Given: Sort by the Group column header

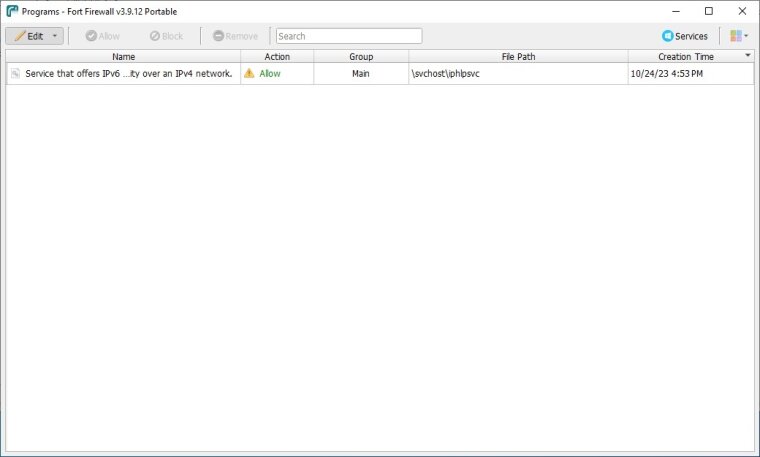Looking at the screenshot, I should click(x=361, y=57).
